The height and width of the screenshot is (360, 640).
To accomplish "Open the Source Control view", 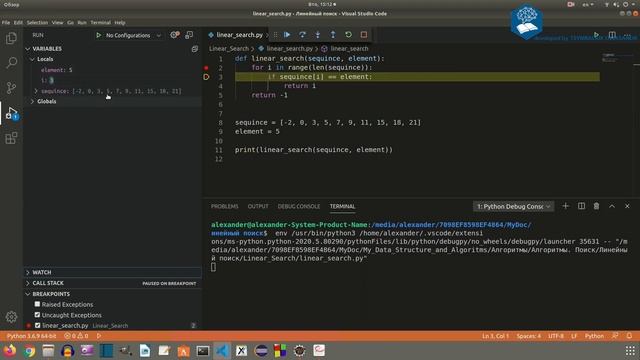I will (x=11, y=88).
